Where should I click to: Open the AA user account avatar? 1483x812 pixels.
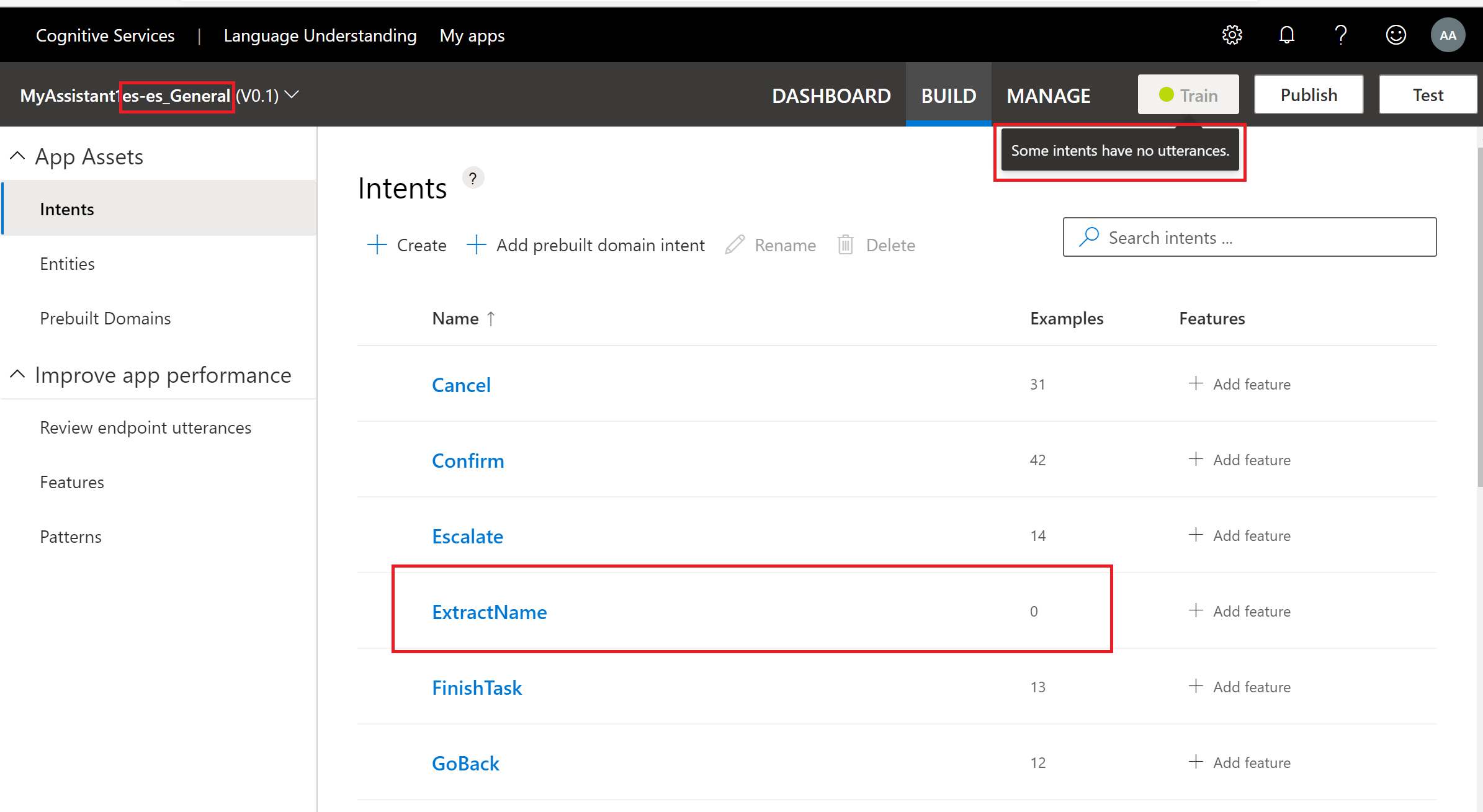tap(1448, 35)
